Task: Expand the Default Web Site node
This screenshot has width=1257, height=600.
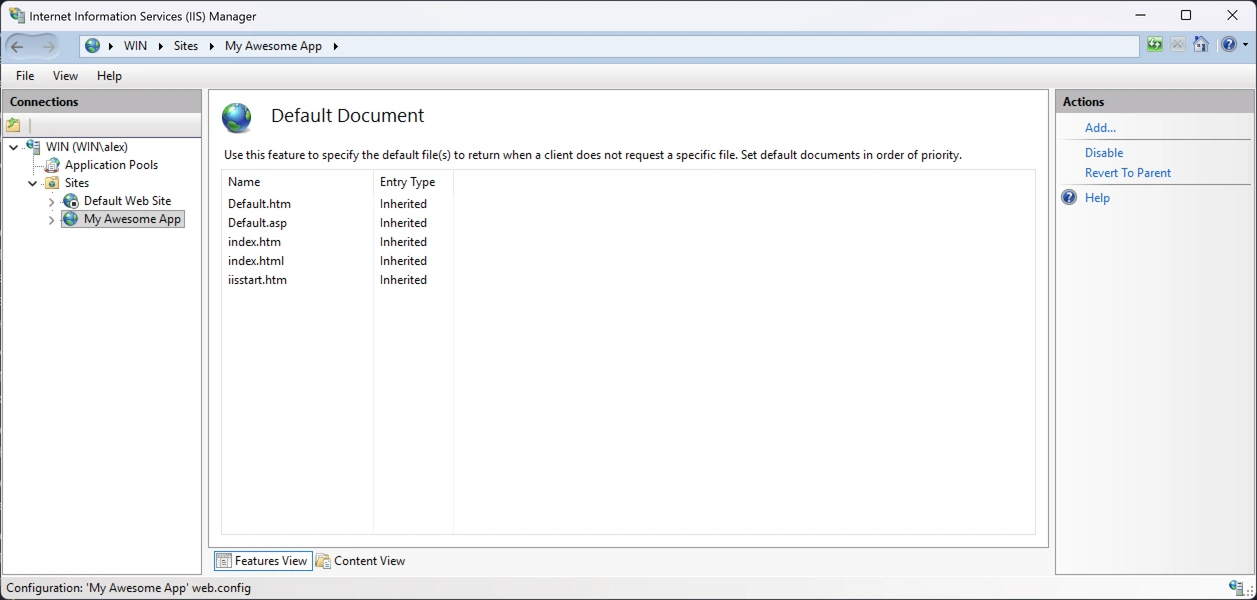Action: (52, 201)
